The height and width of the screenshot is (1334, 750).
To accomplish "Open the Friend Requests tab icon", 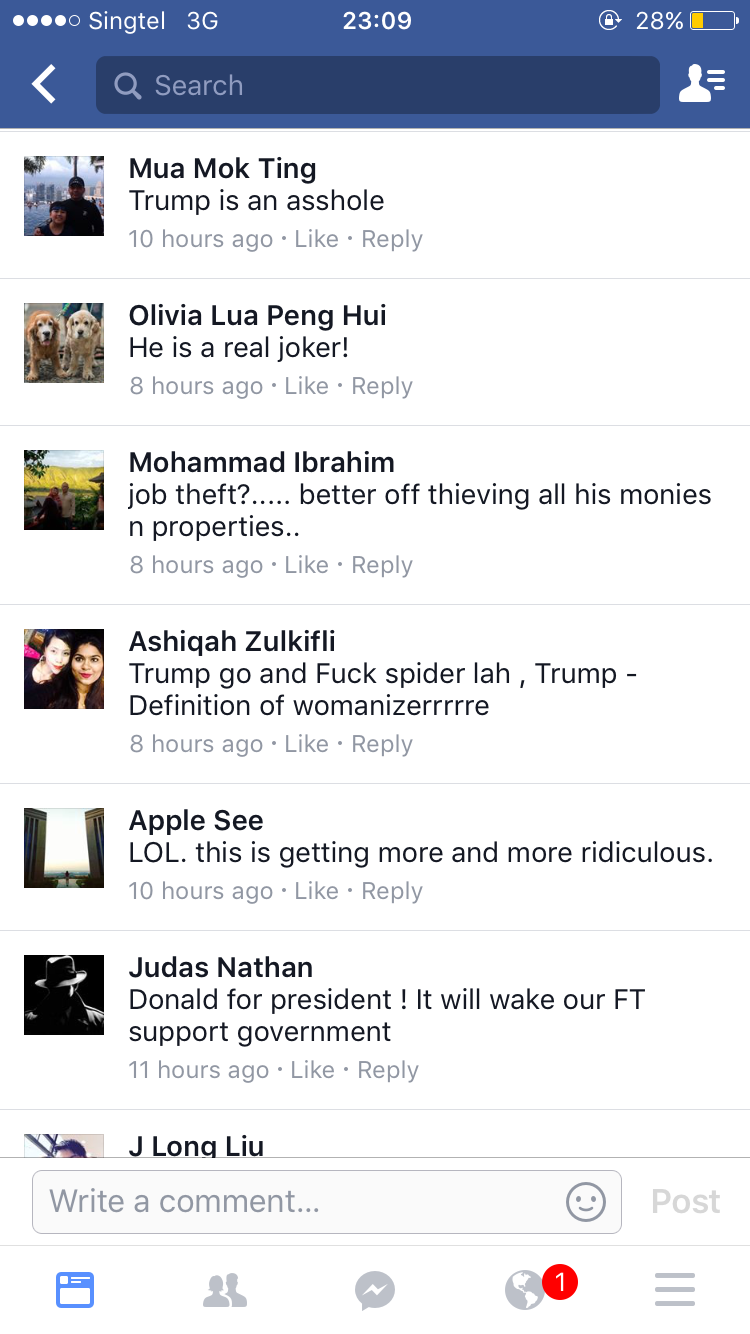I will point(225,1290).
